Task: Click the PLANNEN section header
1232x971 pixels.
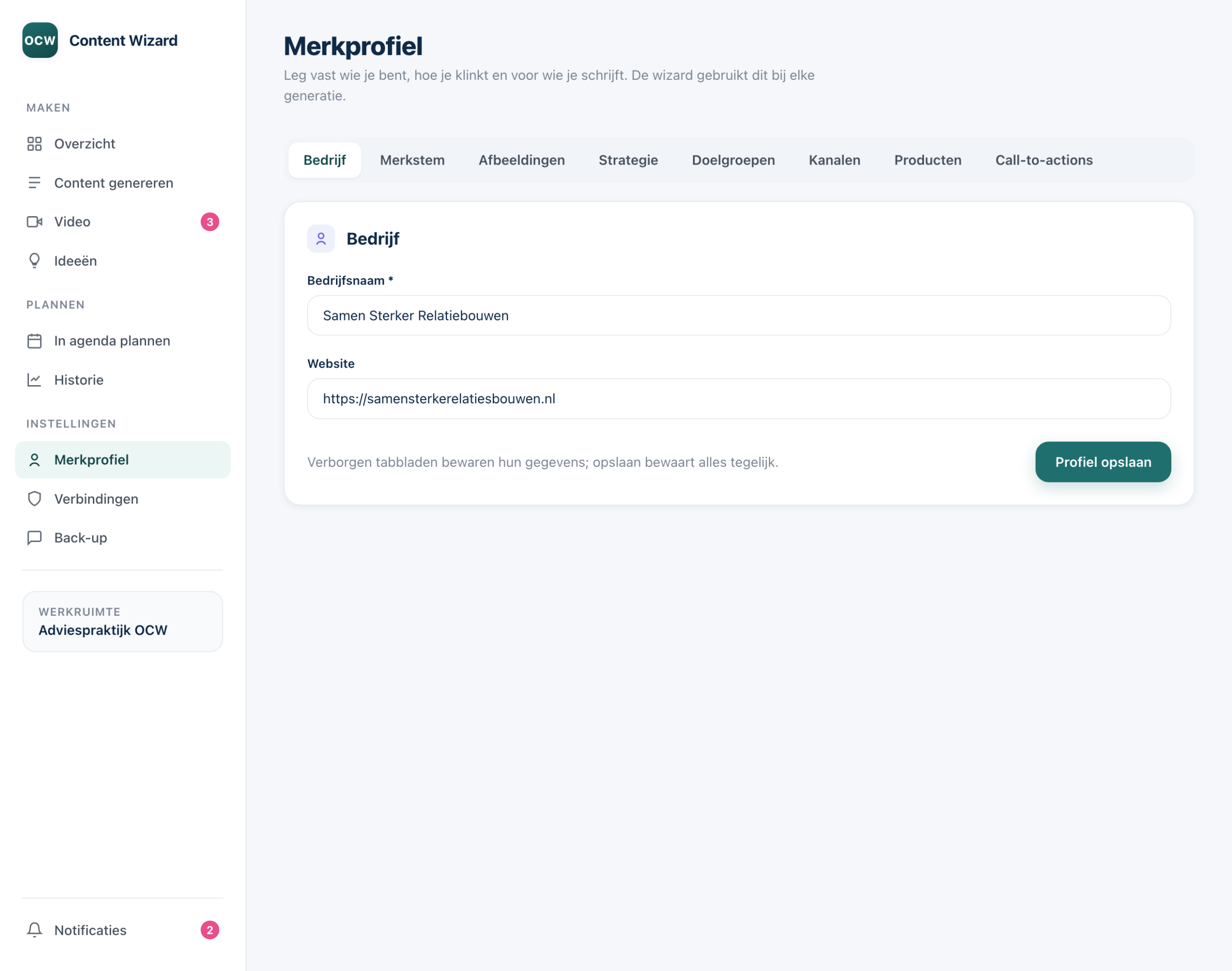Action: pos(56,305)
